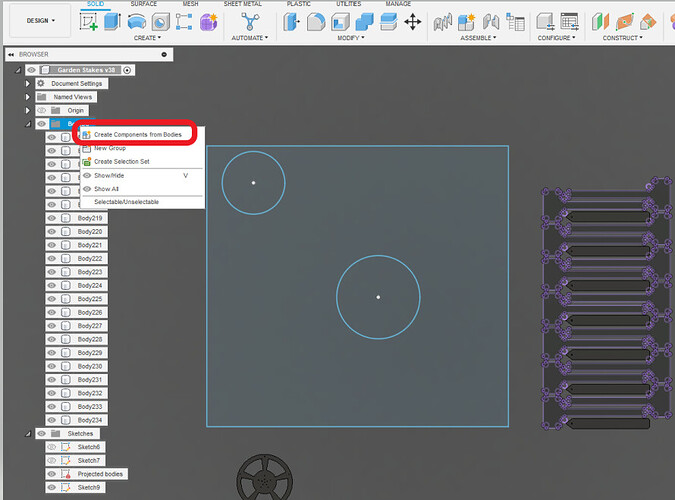
Task: Switch to the Plastic tab
Action: [x=299, y=4]
